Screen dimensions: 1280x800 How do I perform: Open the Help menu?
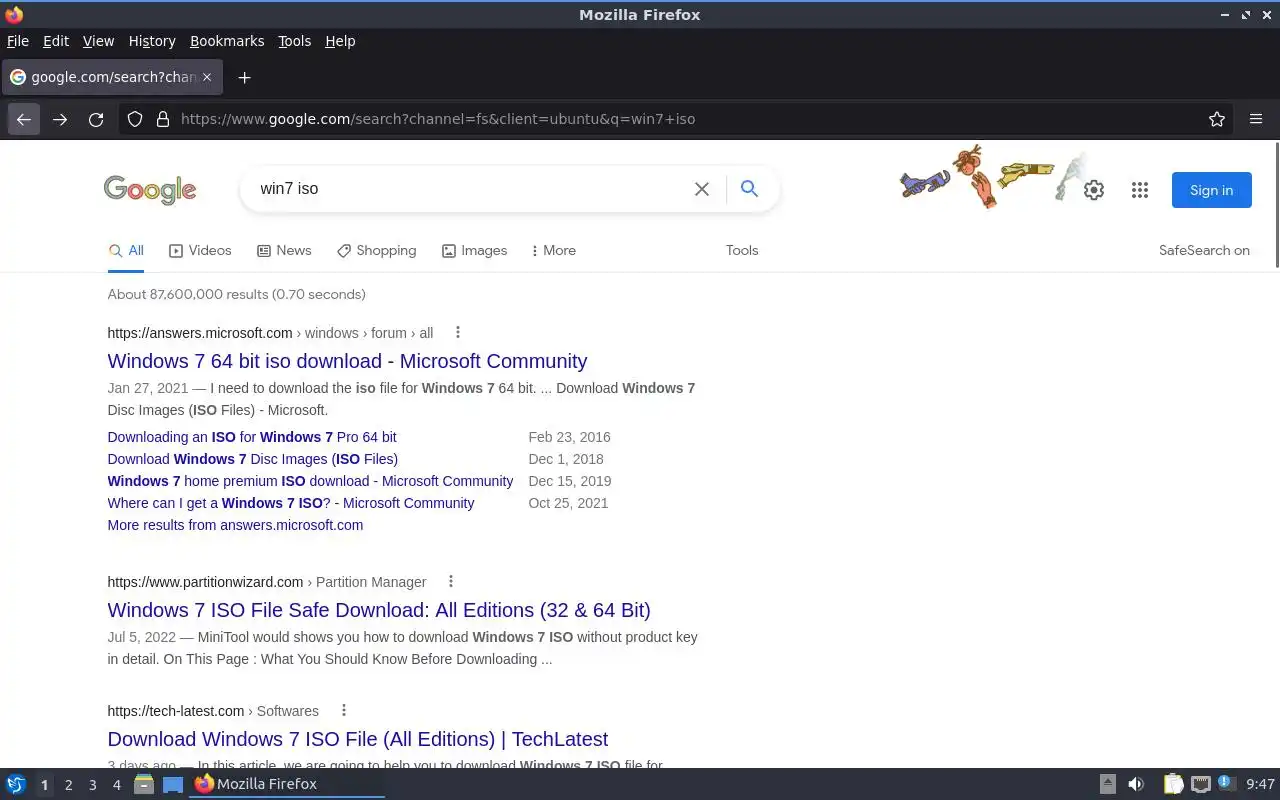tap(340, 41)
